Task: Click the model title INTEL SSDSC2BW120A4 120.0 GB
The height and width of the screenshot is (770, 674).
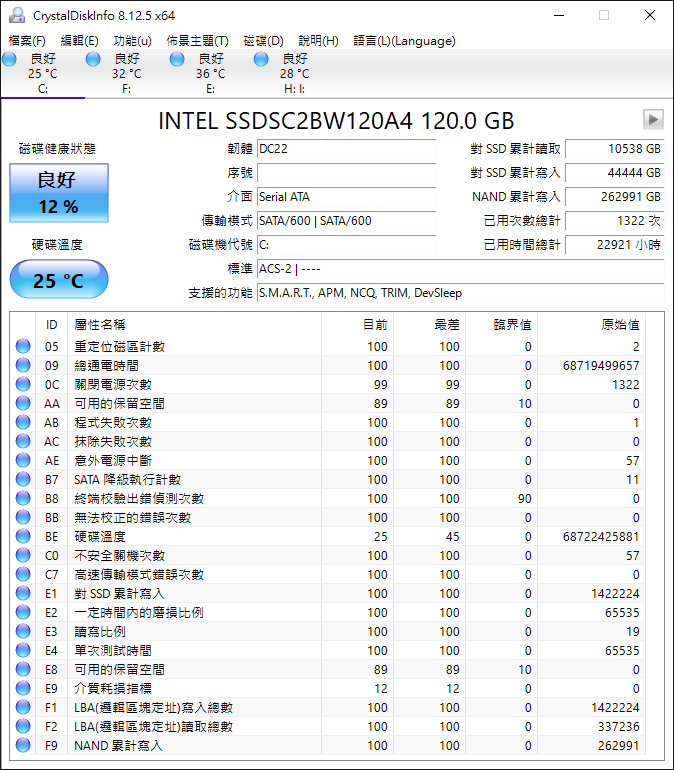Action: 336,121
